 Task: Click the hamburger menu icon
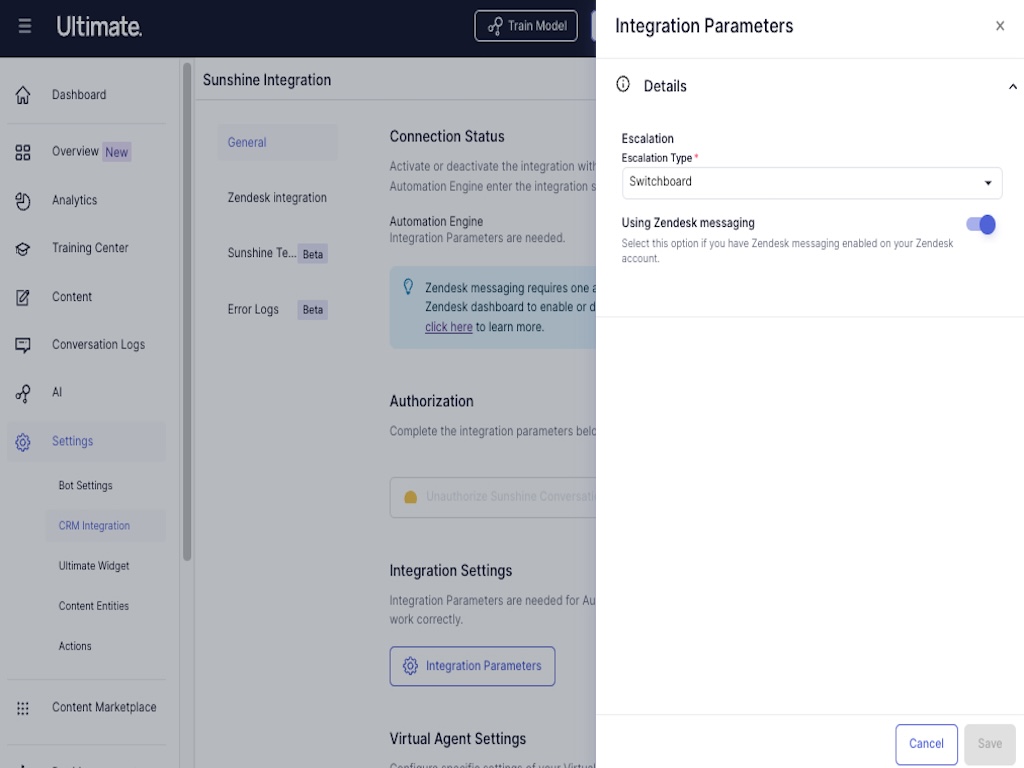click(x=25, y=27)
